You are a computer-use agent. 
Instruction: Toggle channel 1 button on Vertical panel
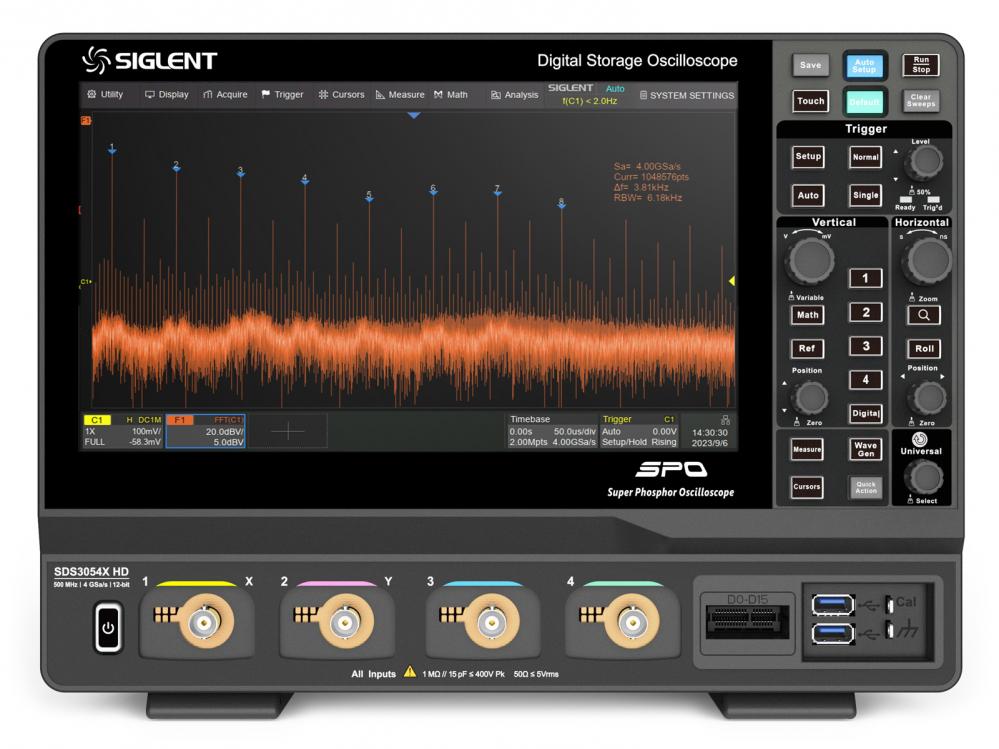tap(865, 278)
